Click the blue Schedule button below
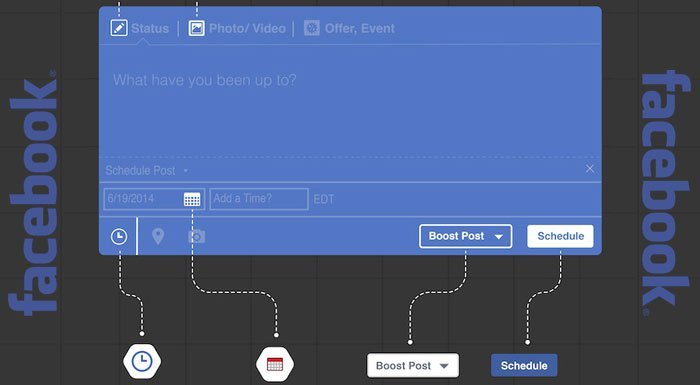 [524, 365]
